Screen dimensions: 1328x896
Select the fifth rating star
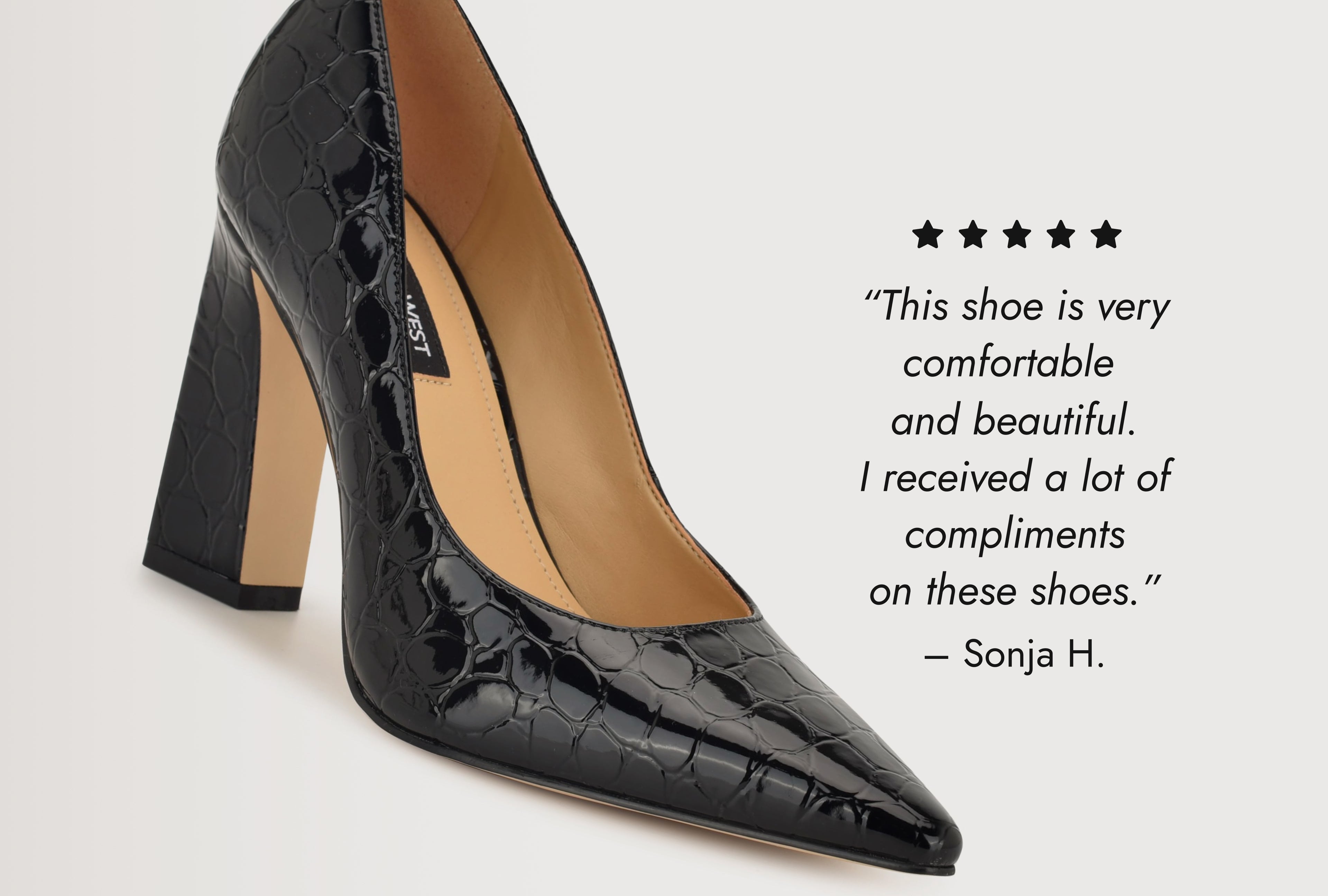(x=1106, y=234)
